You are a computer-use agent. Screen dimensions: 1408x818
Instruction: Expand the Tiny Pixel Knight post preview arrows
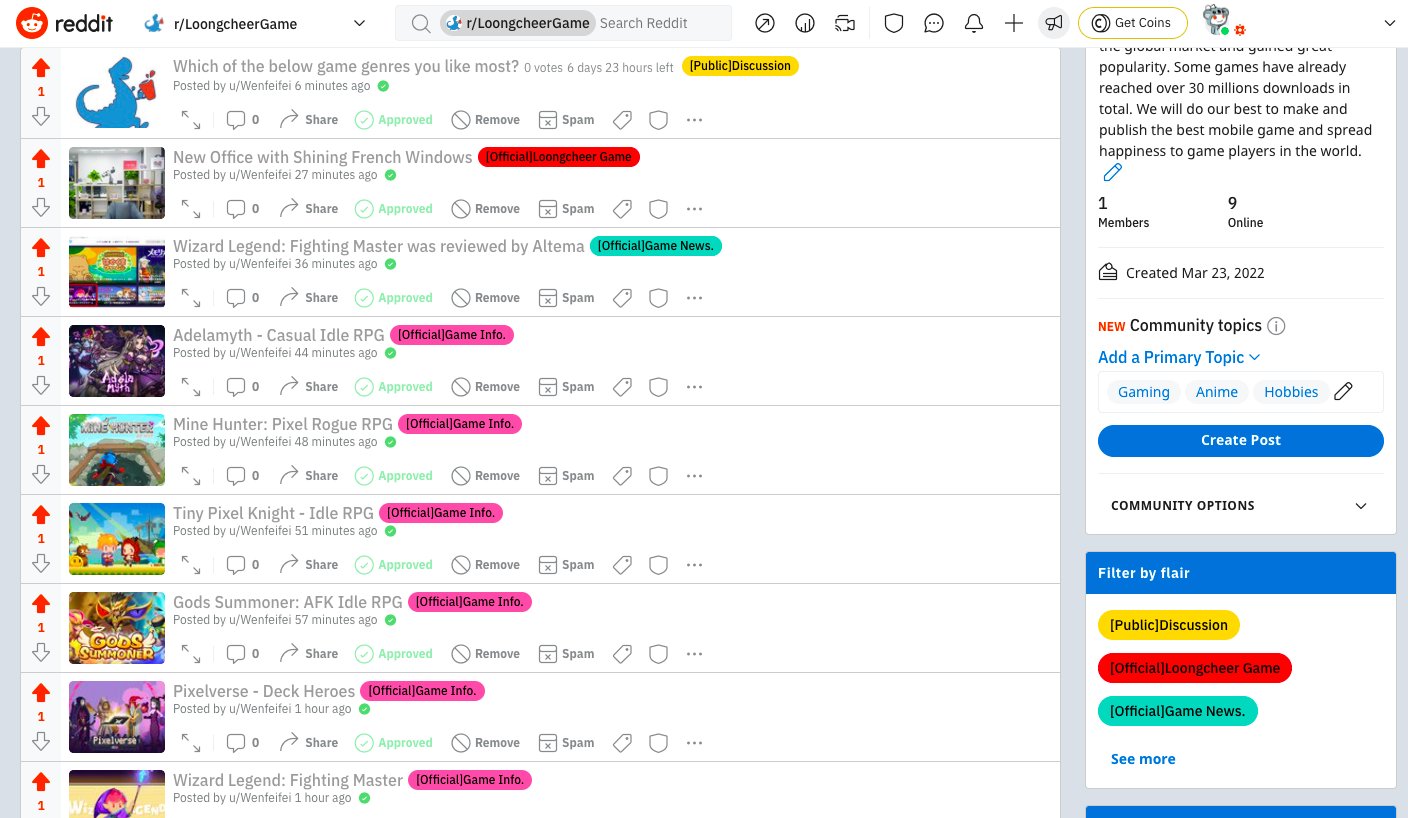tap(190, 565)
